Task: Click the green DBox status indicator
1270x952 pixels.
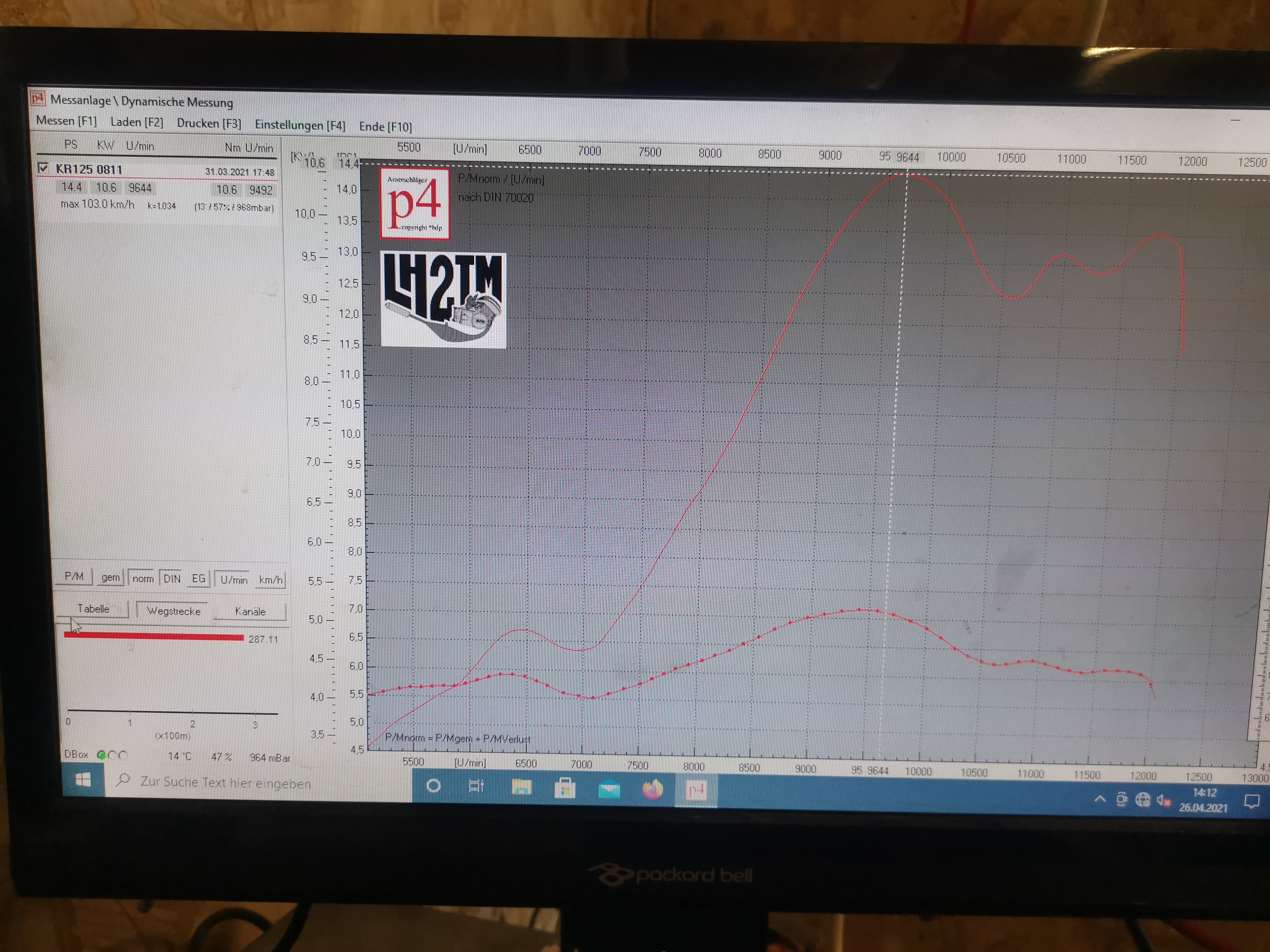Action: pyautogui.click(x=102, y=755)
